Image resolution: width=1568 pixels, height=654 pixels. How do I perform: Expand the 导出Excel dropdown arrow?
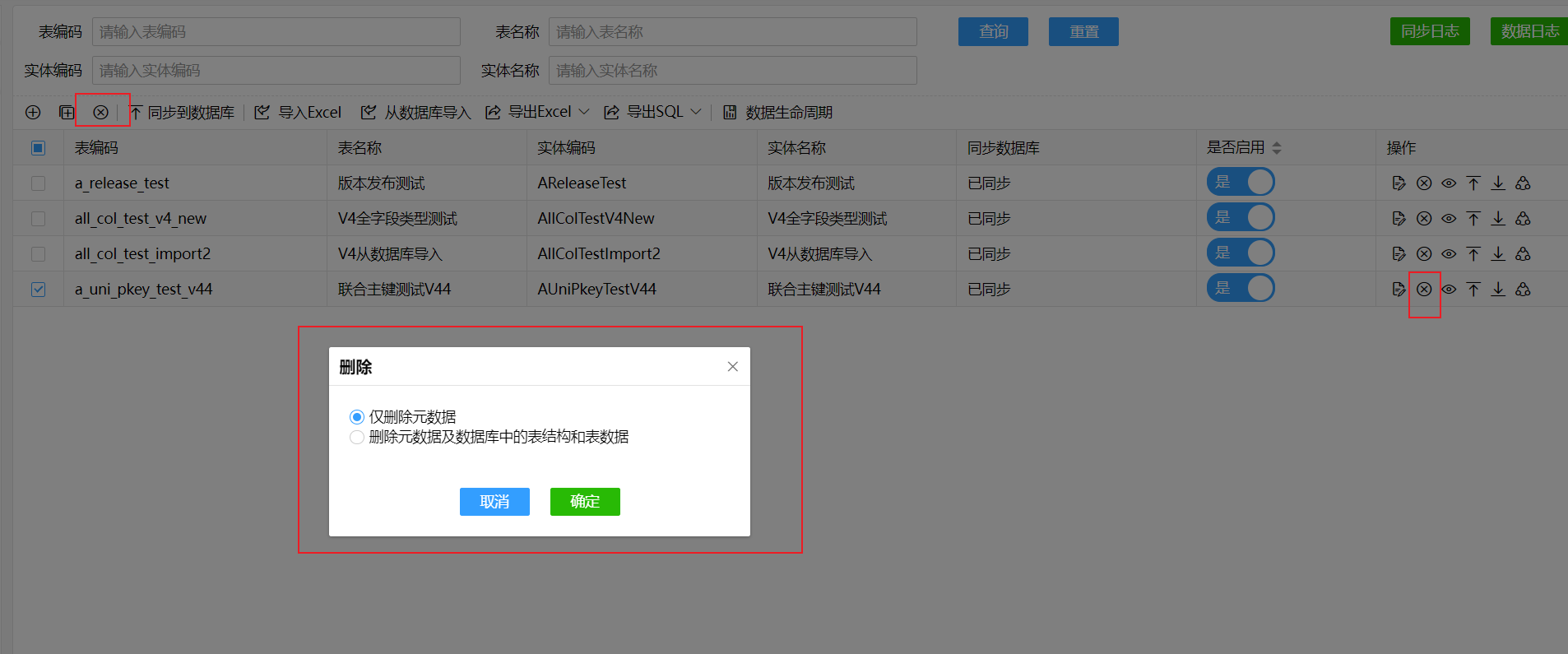coord(584,112)
